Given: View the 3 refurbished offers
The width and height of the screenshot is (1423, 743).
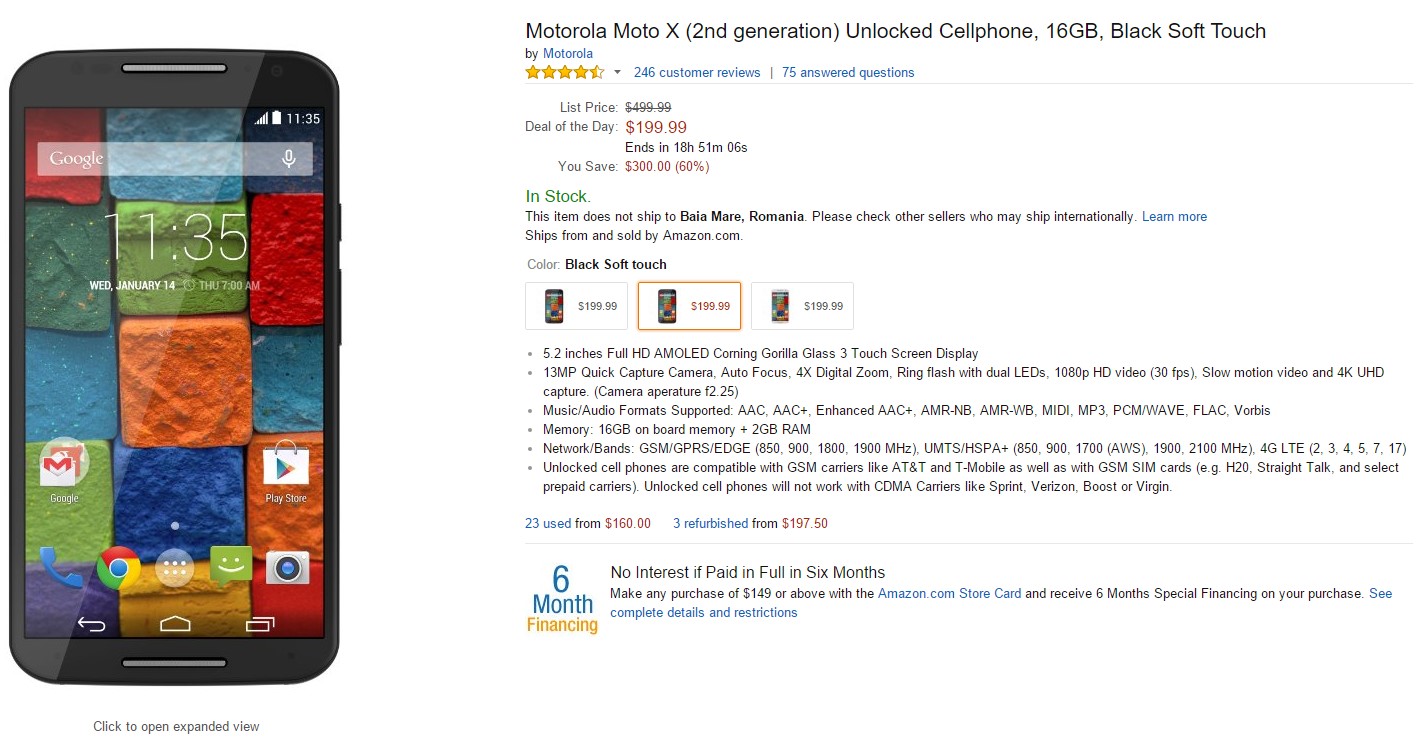Looking at the screenshot, I should pos(710,523).
